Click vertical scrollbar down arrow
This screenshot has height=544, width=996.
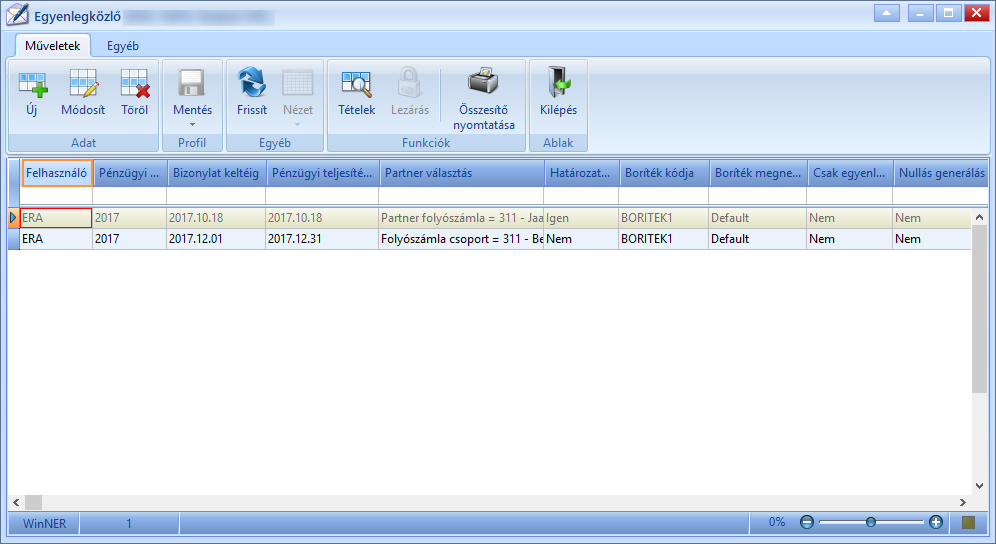coord(979,486)
